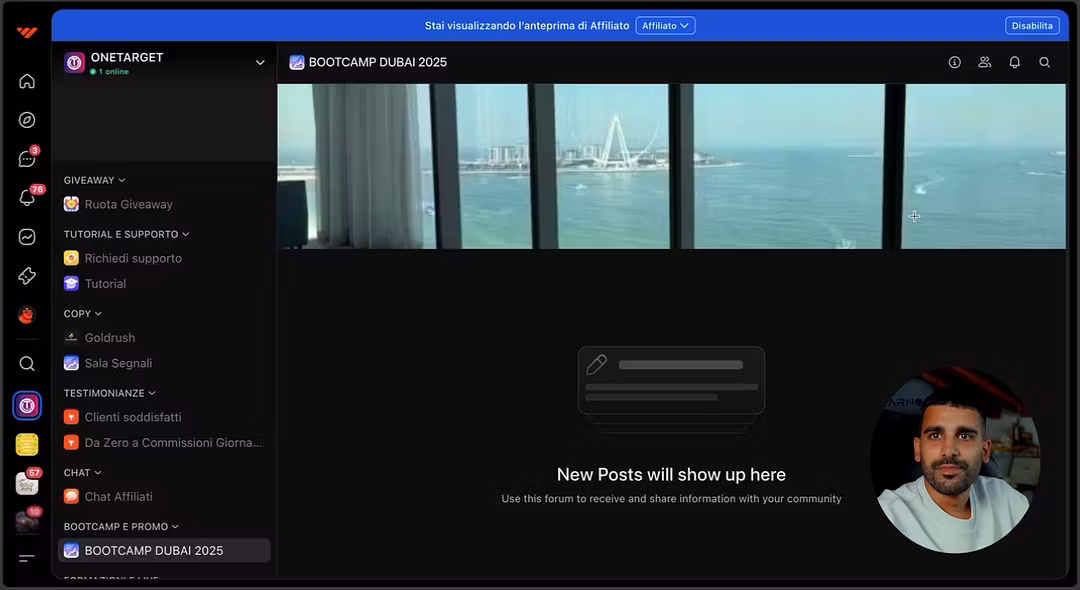This screenshot has width=1080, height=590.
Task: Open the analytics chart icon
Action: [27, 237]
